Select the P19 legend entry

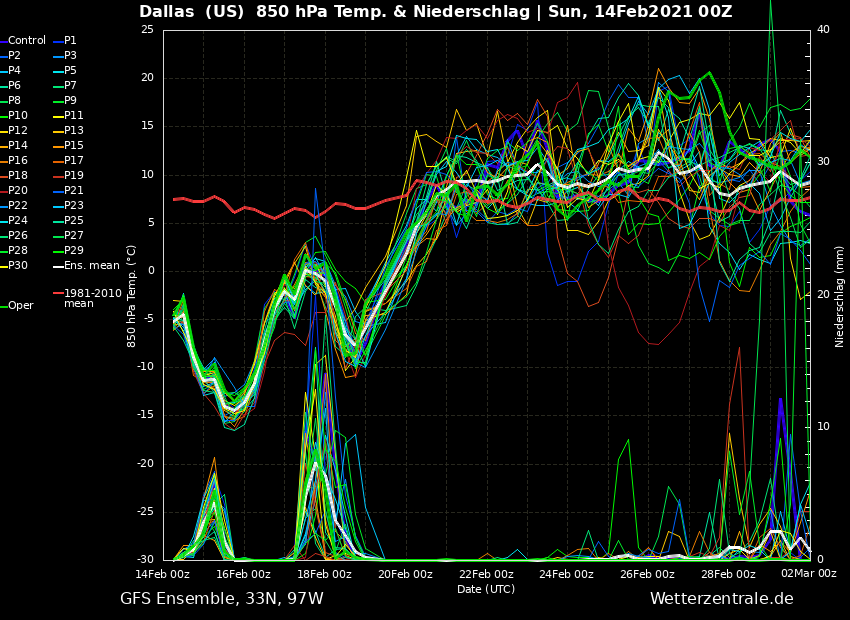[x=74, y=176]
